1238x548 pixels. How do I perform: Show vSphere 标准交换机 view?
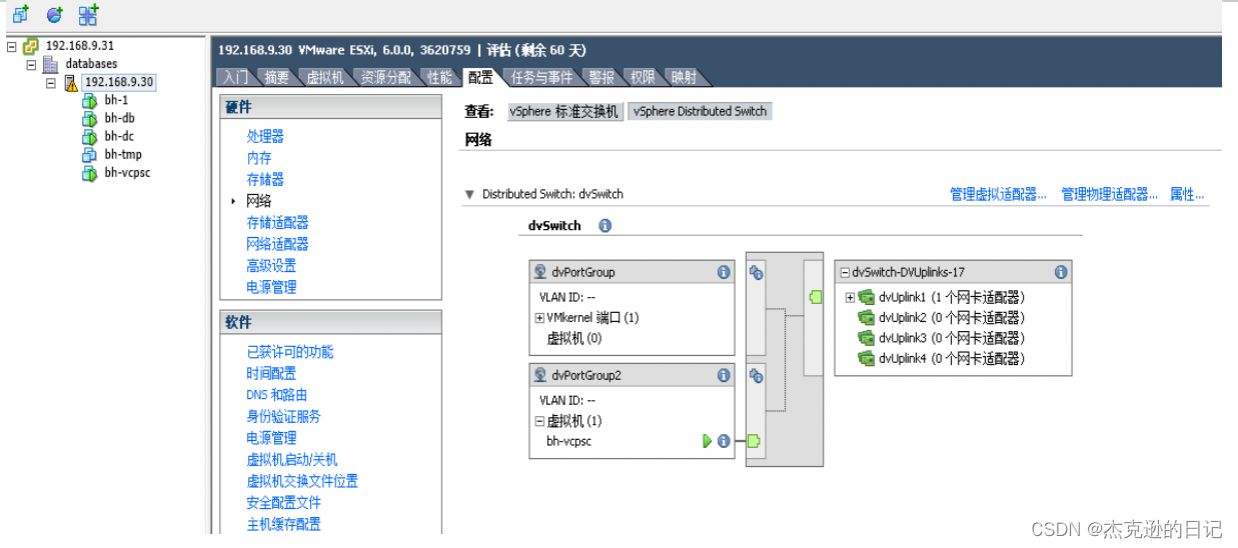pos(564,112)
